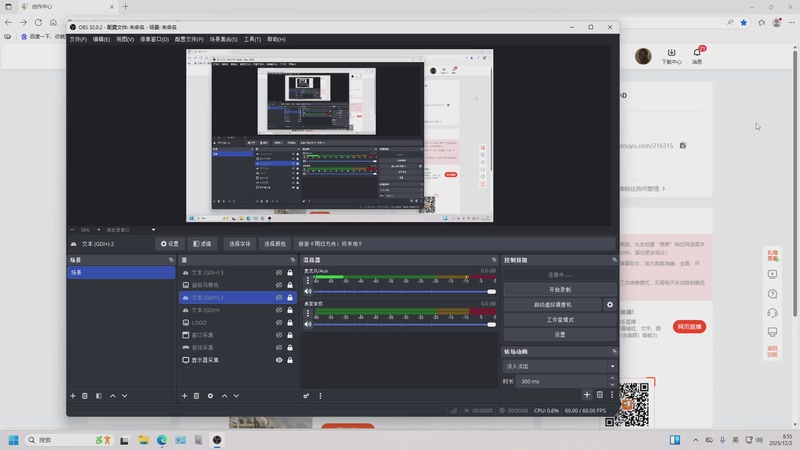Increase the transition duration with up arrow
Image resolution: width=800 pixels, height=450 pixels.
(612, 379)
